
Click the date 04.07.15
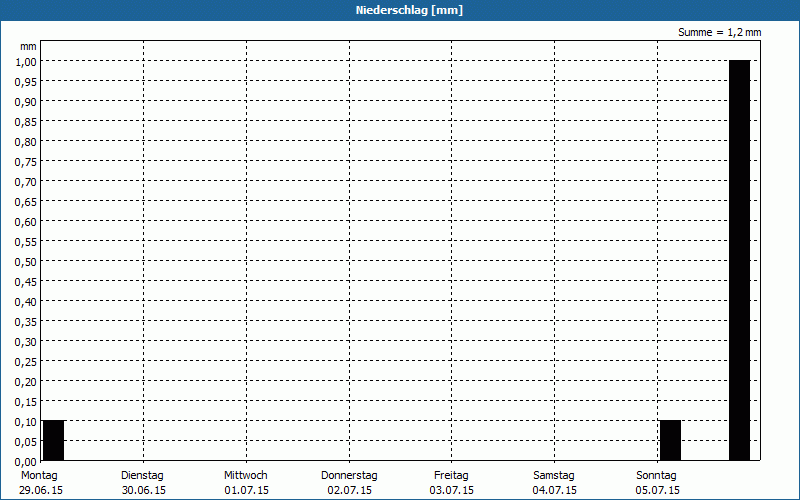point(555,490)
